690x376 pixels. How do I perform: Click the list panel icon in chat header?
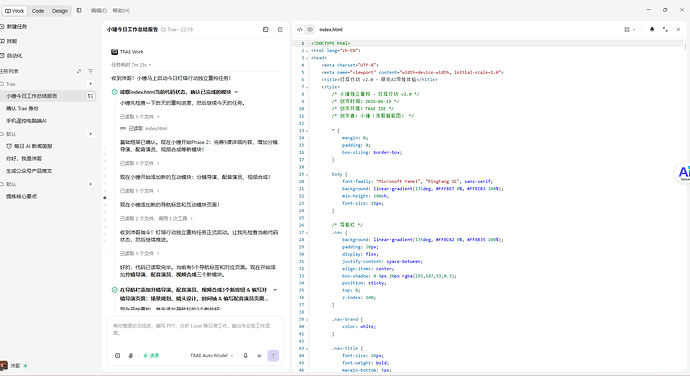280,29
